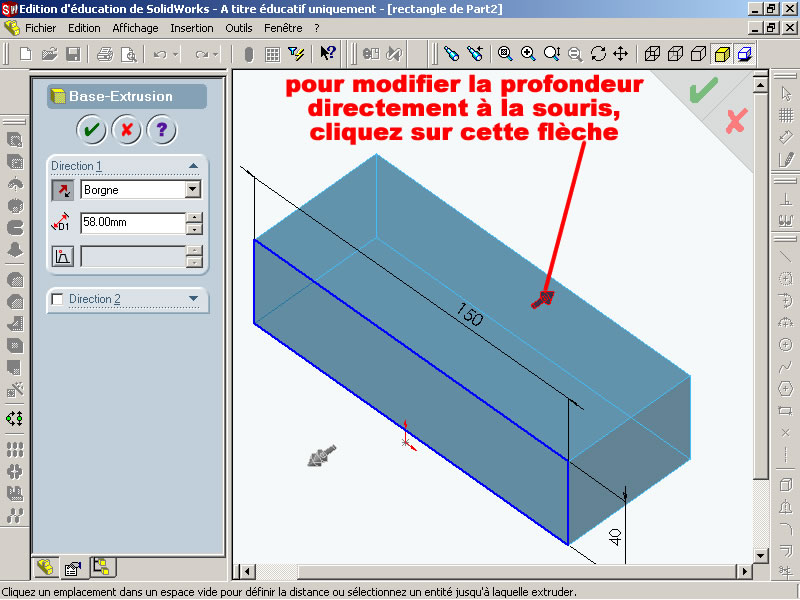Switch to the ConfigurationManager tab
The height and width of the screenshot is (600, 800).
(102, 567)
